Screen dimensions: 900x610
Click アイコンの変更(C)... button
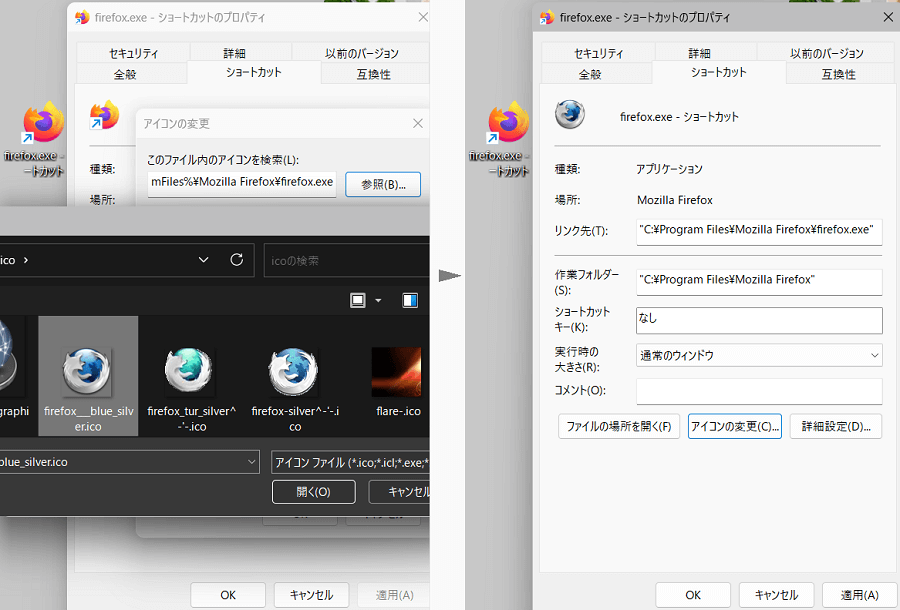tap(735, 426)
